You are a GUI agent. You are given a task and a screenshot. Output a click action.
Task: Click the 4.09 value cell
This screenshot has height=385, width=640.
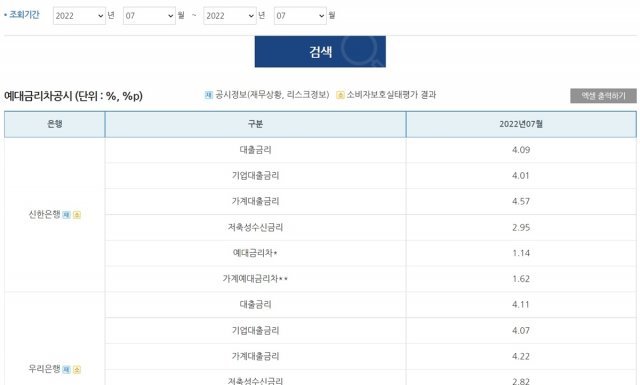tap(521, 150)
